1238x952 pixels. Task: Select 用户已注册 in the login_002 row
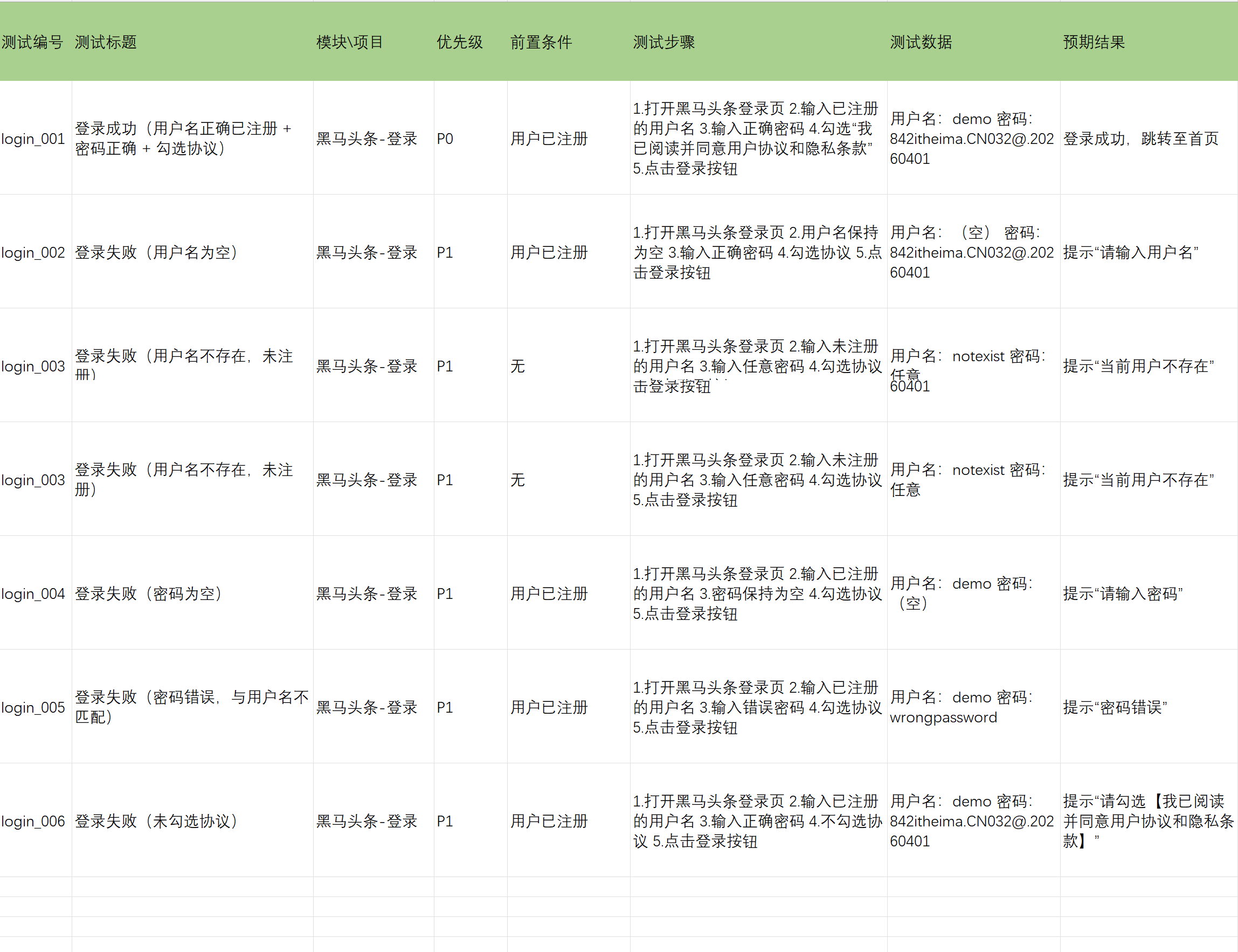(569, 252)
